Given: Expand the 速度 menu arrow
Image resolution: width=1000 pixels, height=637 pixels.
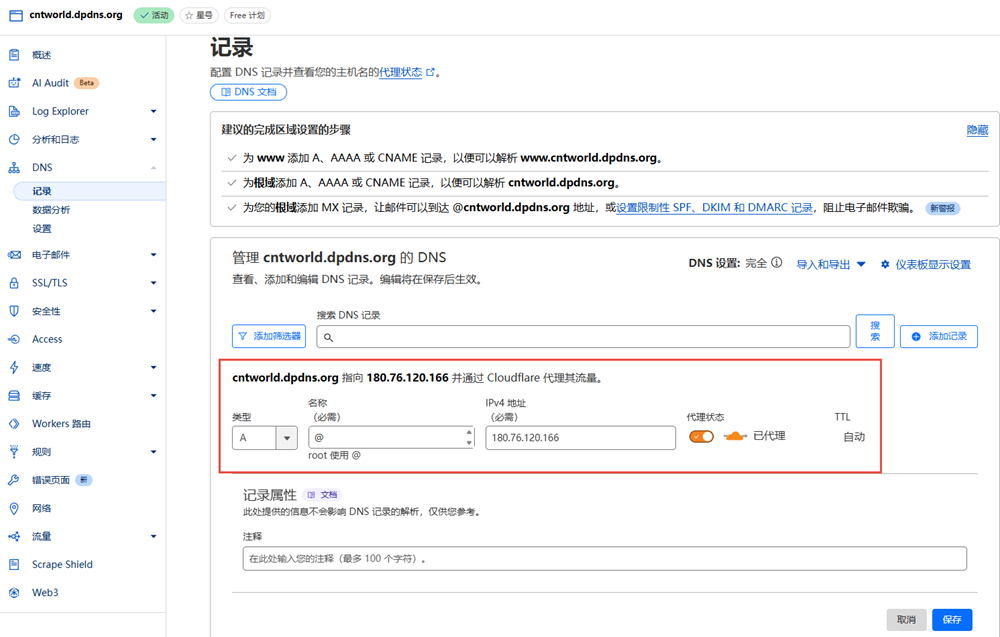Looking at the screenshot, I should point(153,367).
